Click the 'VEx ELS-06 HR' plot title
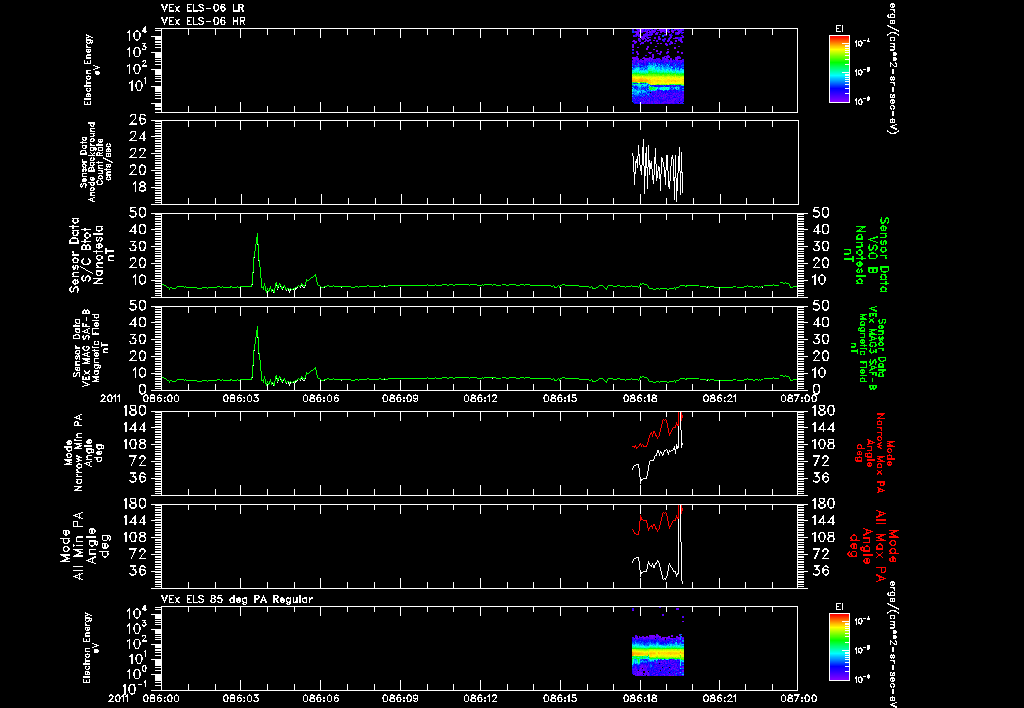This screenshot has height=708, width=1024. tap(203, 22)
